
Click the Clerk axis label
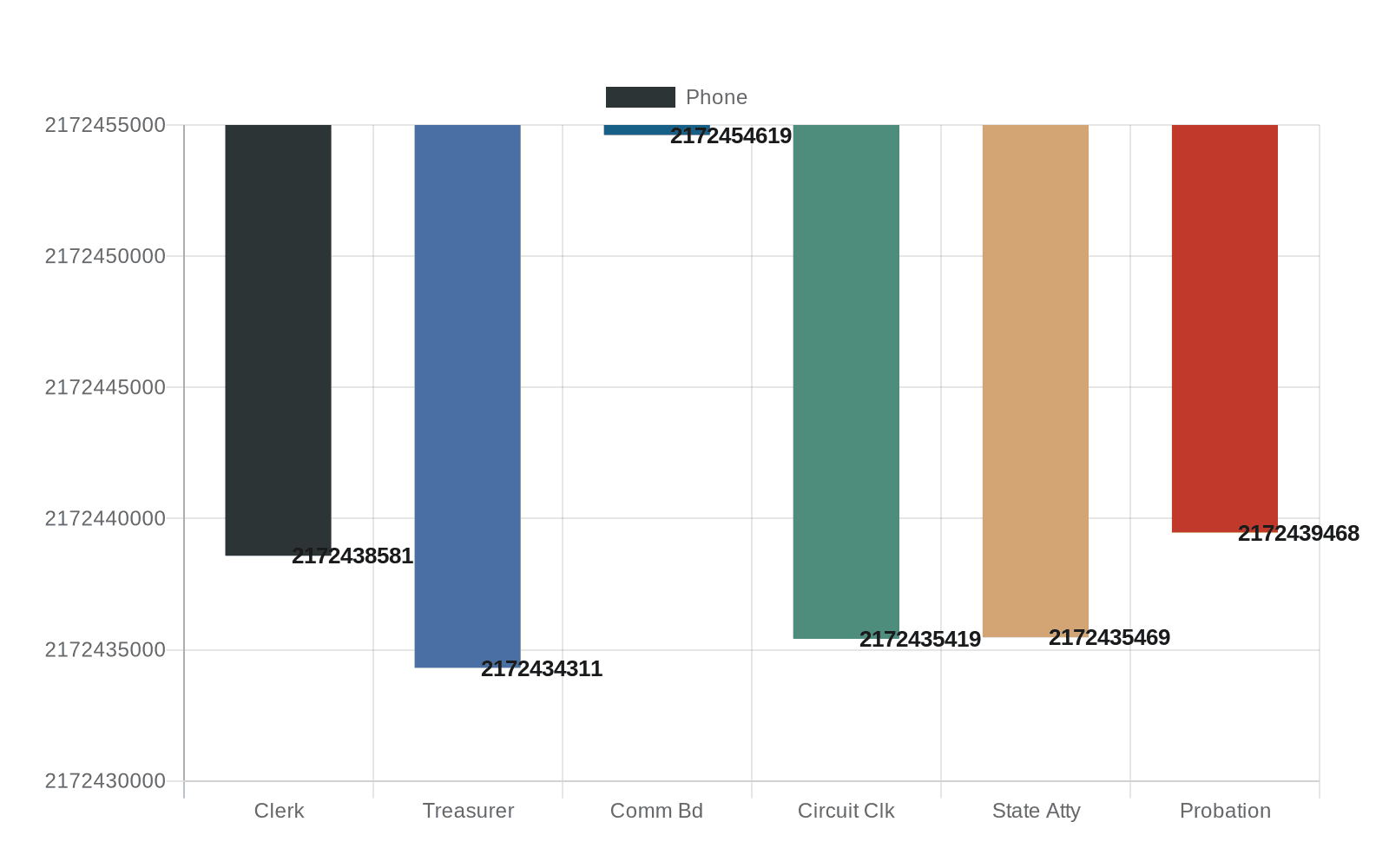click(x=279, y=811)
